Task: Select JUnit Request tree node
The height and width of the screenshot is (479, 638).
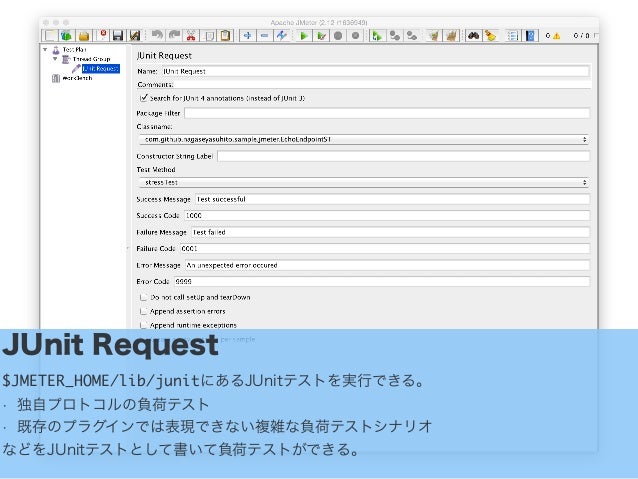Action: click(101, 69)
